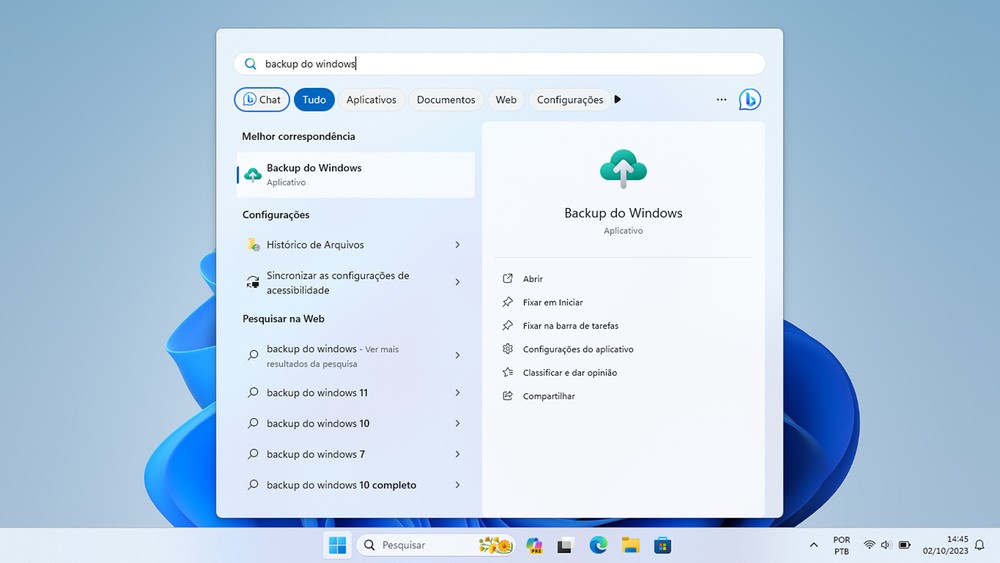Switch to the Web filter
The image size is (1000, 563).
(x=506, y=99)
